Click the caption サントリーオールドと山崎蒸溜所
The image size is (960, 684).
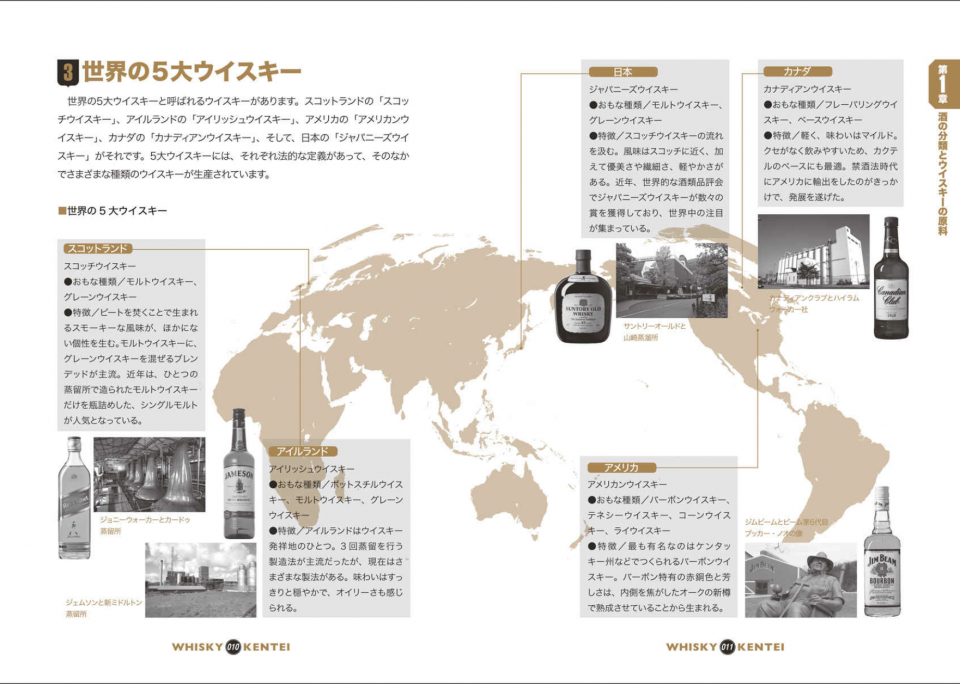click(654, 332)
